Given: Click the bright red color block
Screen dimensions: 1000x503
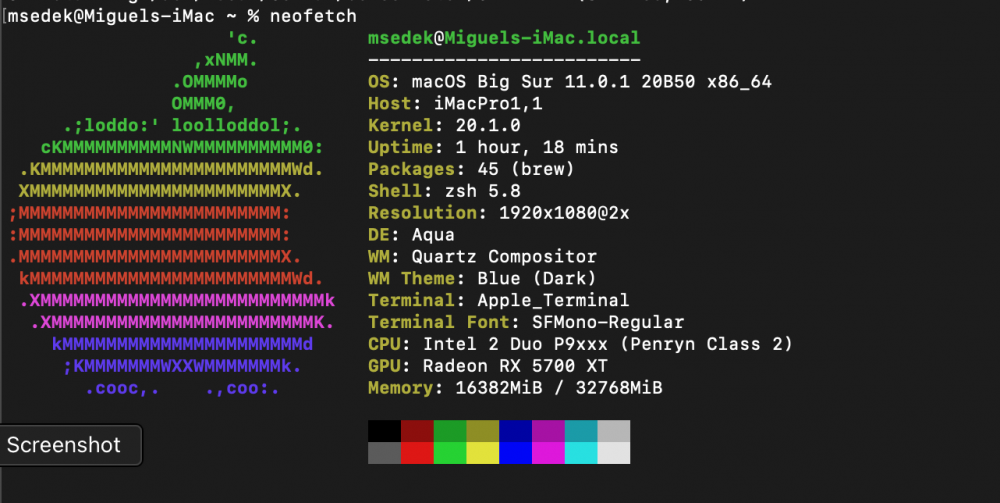Looking at the screenshot, I should pos(417,453).
